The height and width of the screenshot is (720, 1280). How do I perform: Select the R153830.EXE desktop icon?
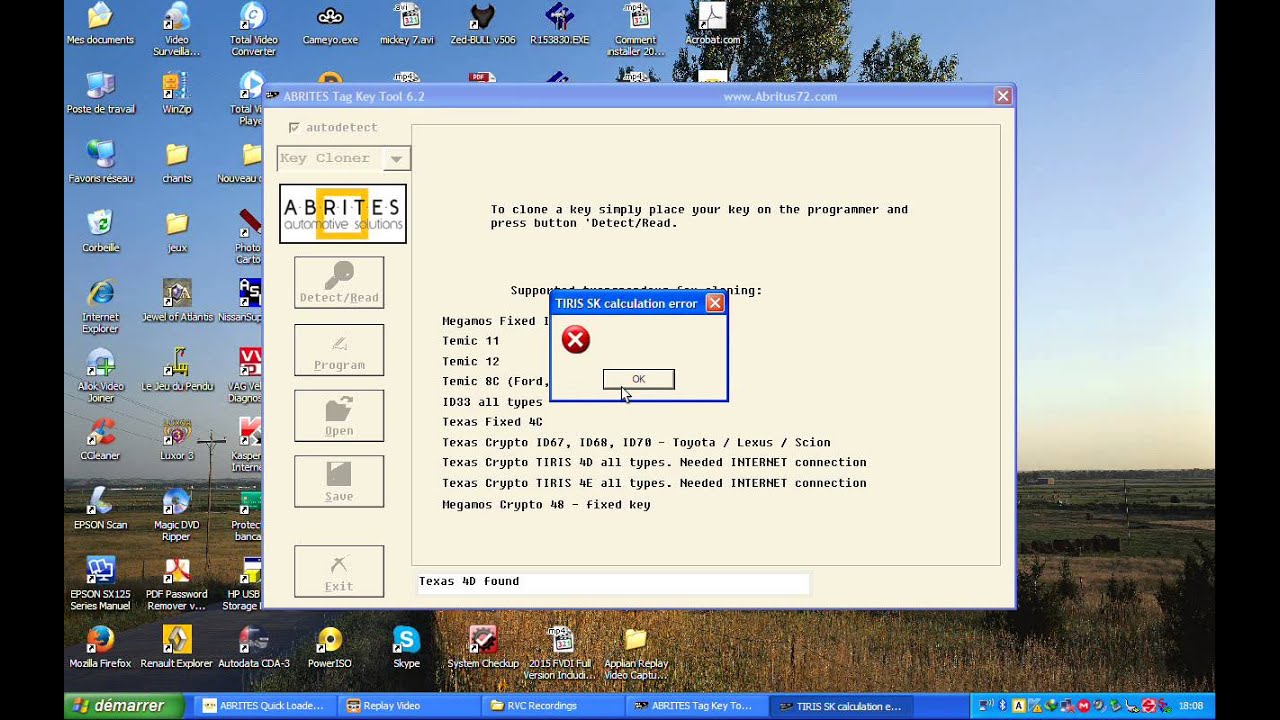(x=560, y=25)
